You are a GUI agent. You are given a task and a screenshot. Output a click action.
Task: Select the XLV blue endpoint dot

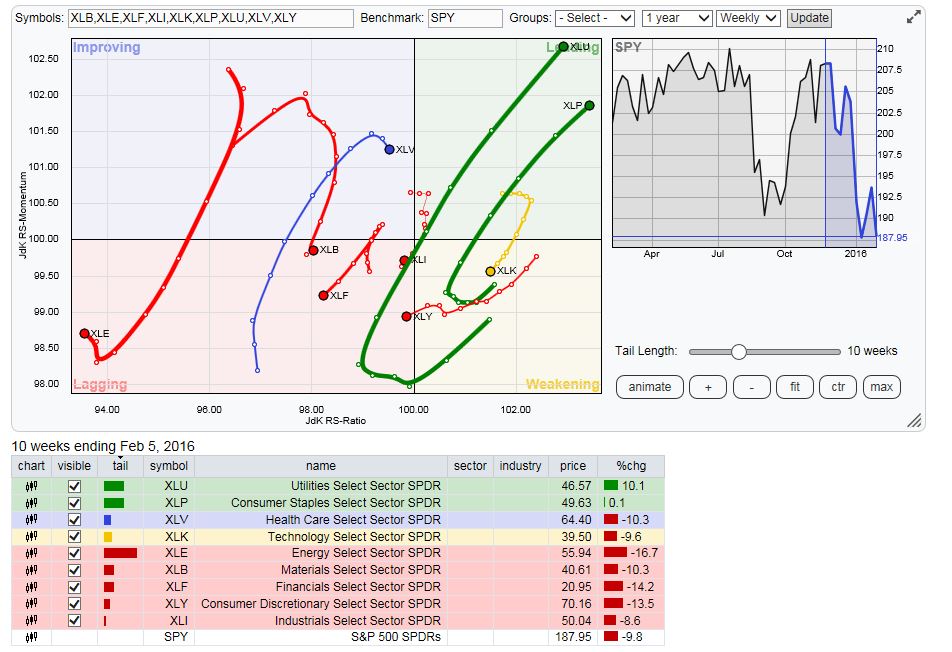389,149
